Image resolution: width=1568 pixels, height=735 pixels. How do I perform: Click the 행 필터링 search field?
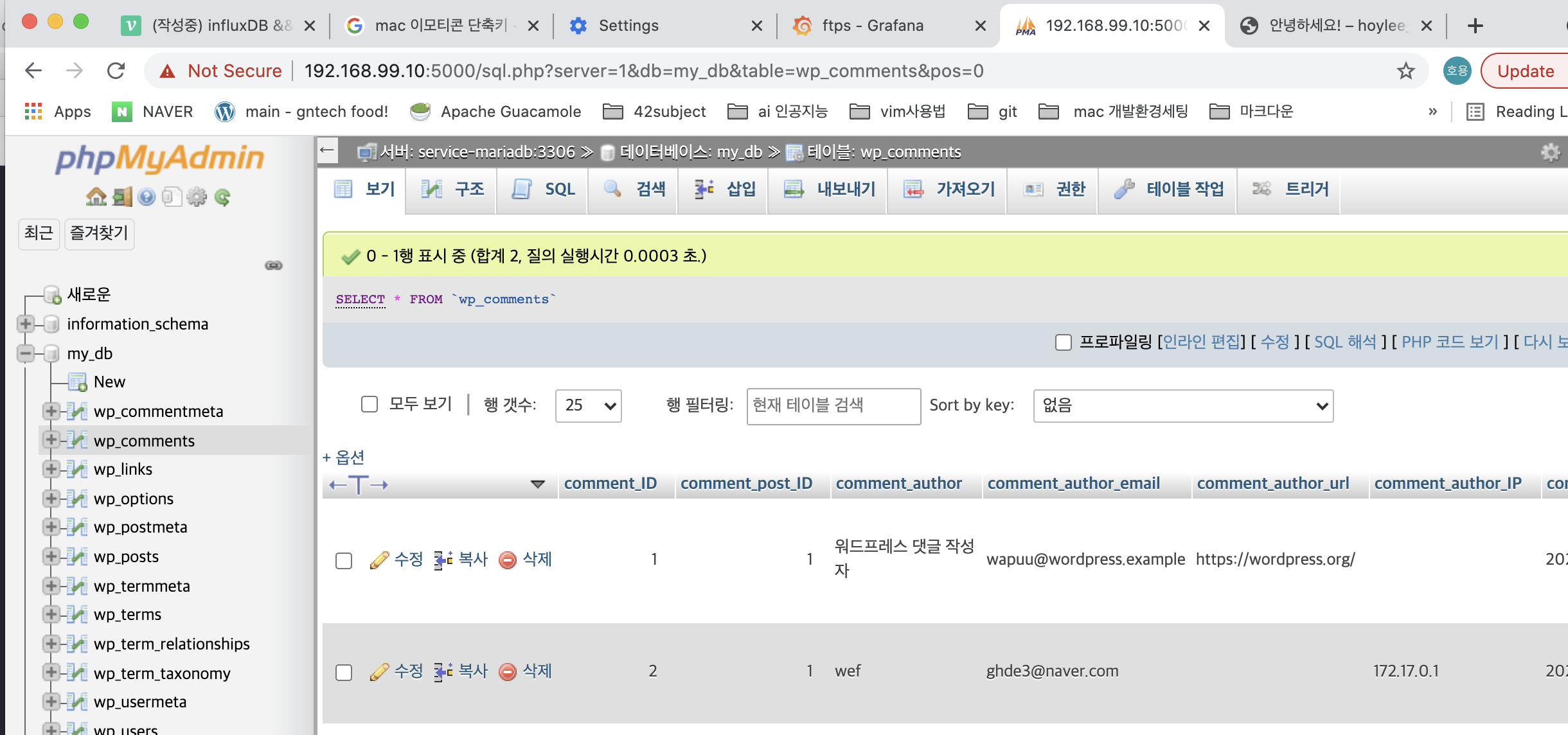click(x=833, y=405)
